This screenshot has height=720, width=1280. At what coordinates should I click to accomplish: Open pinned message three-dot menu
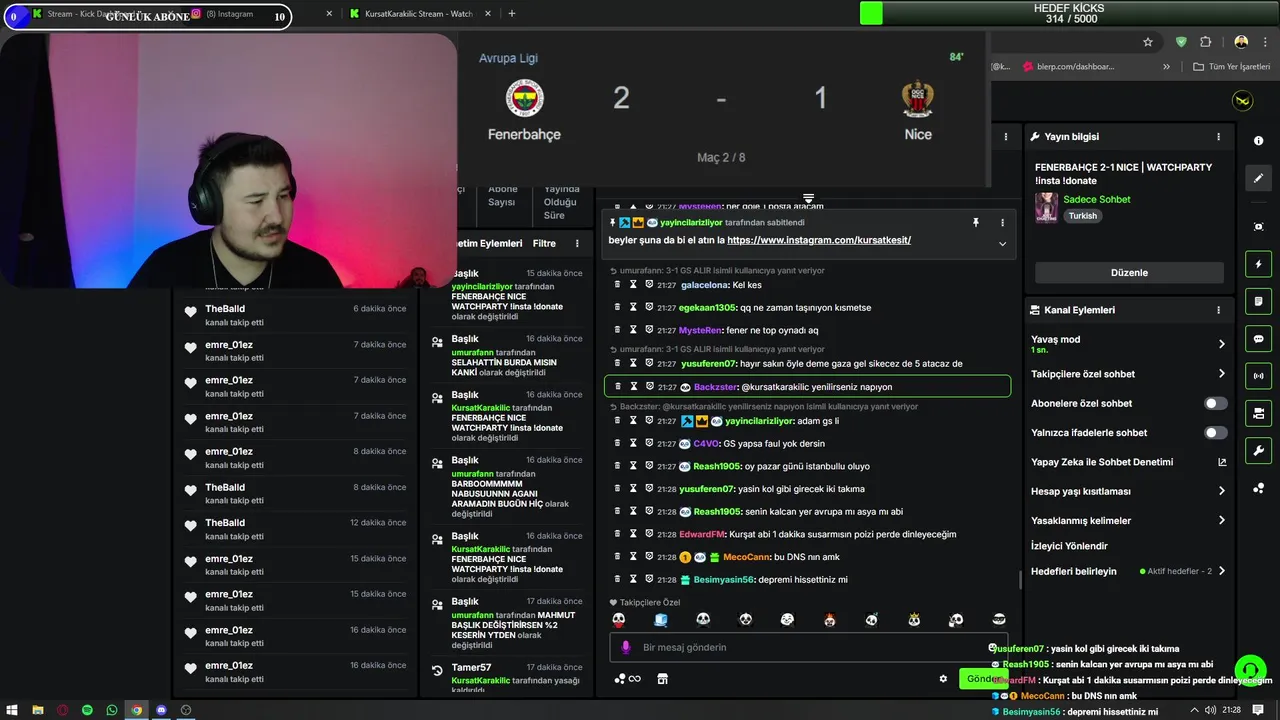click(x=1002, y=222)
